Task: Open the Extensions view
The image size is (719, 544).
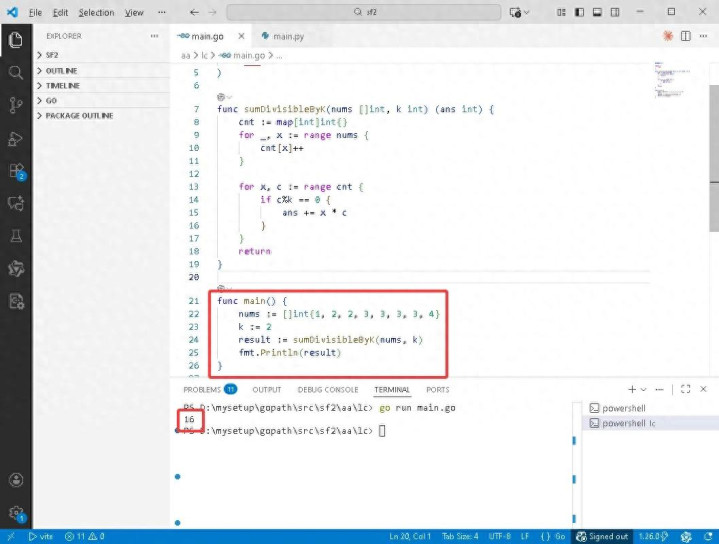Action: coord(15,171)
